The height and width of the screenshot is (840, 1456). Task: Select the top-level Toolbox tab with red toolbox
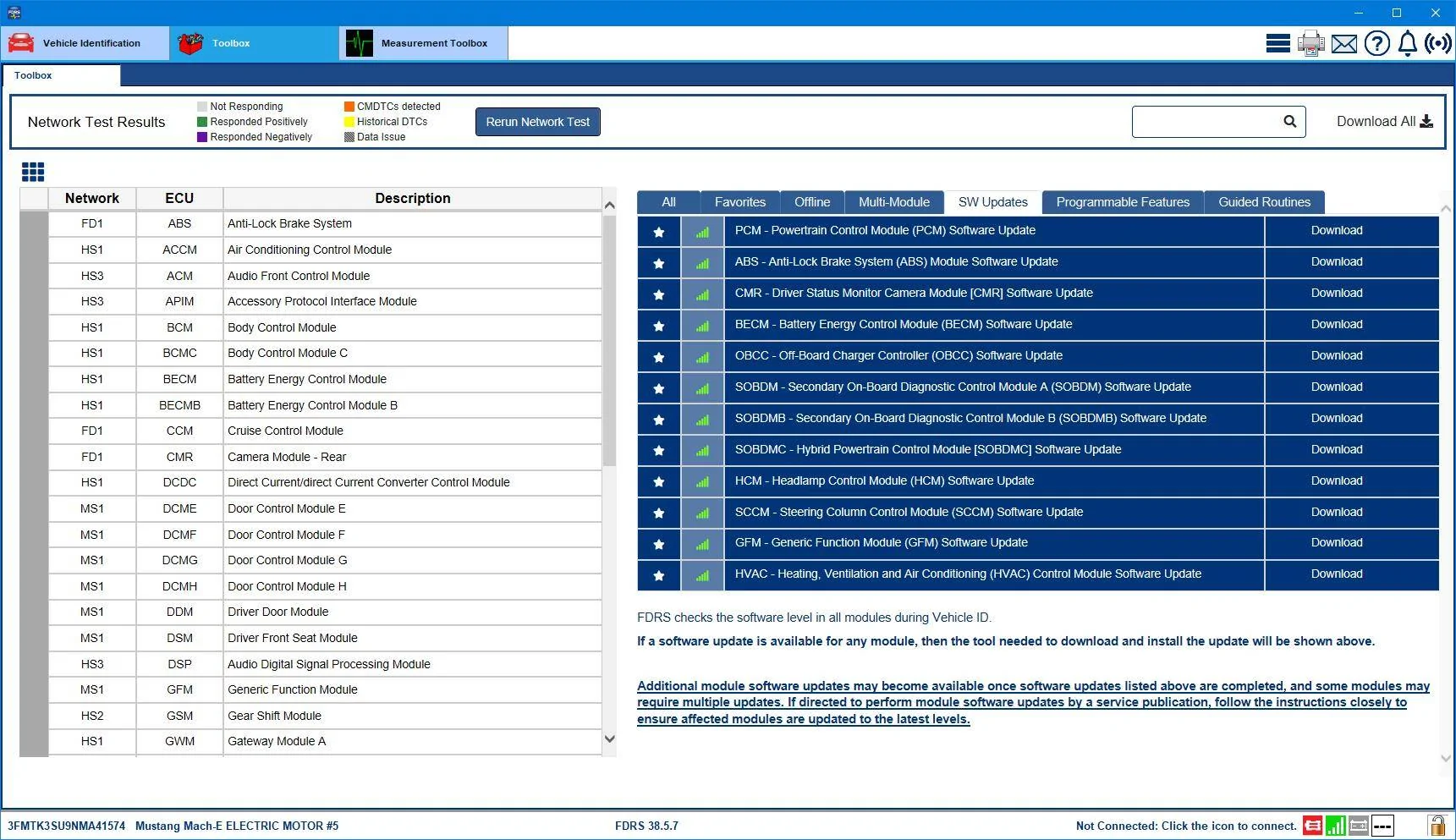(255, 43)
